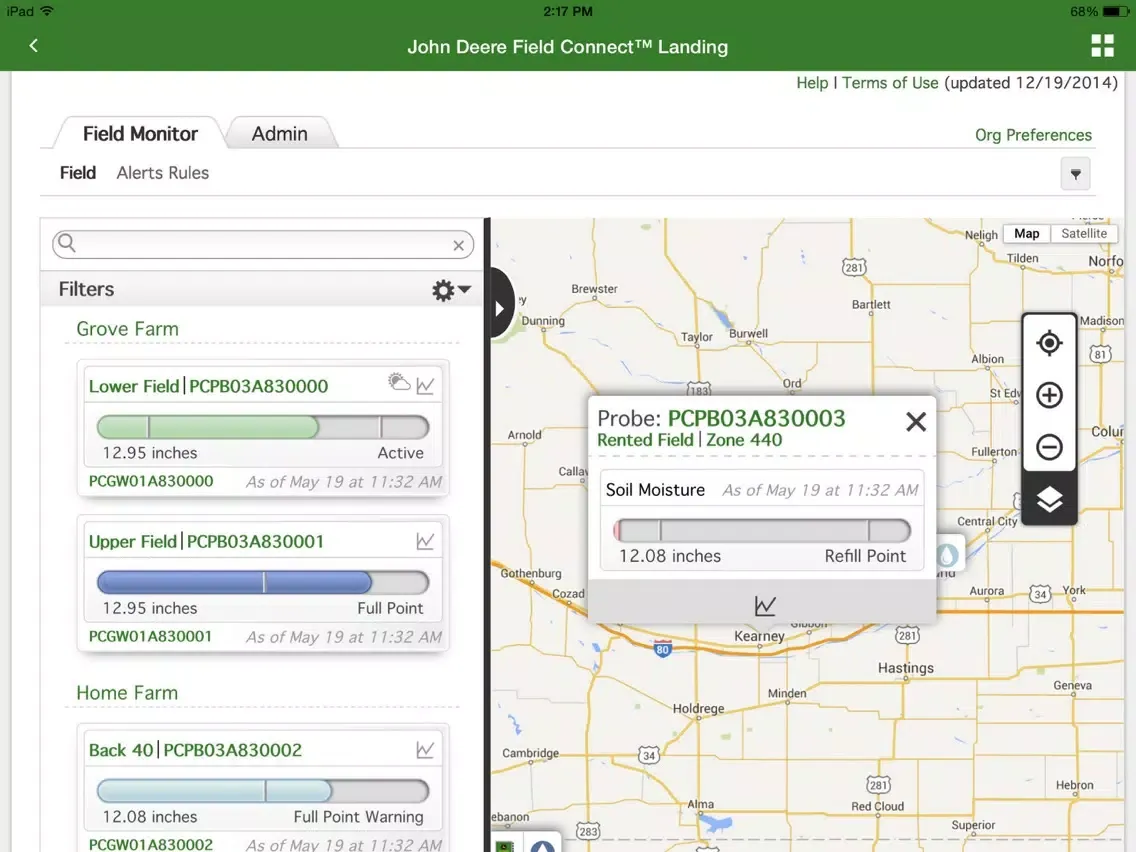Click Upper Field blue moisture bar

coord(263,582)
